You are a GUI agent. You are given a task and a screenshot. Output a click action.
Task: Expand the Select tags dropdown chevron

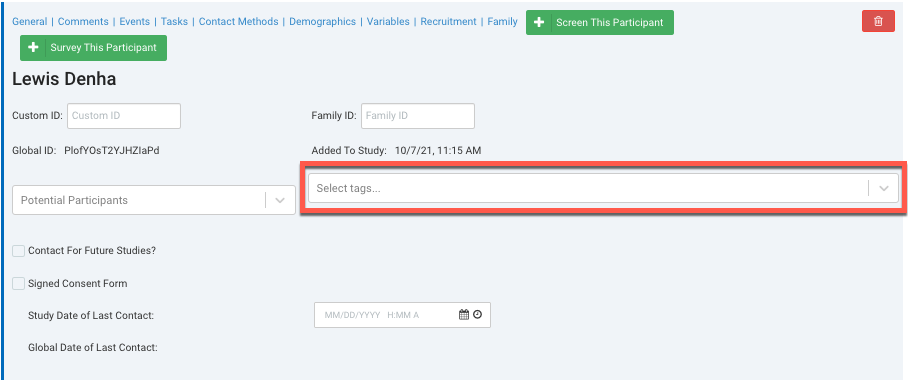click(x=884, y=188)
